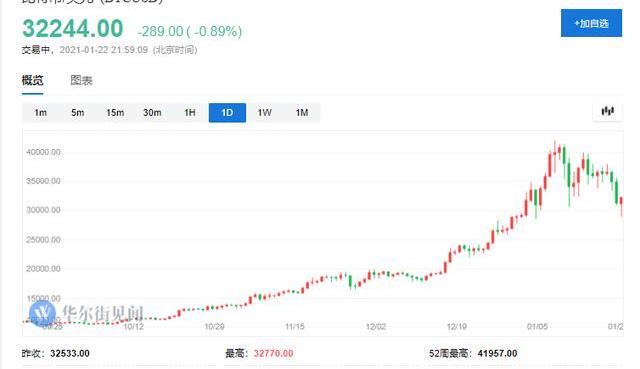Click the peak candlestick near 40000

[555, 157]
